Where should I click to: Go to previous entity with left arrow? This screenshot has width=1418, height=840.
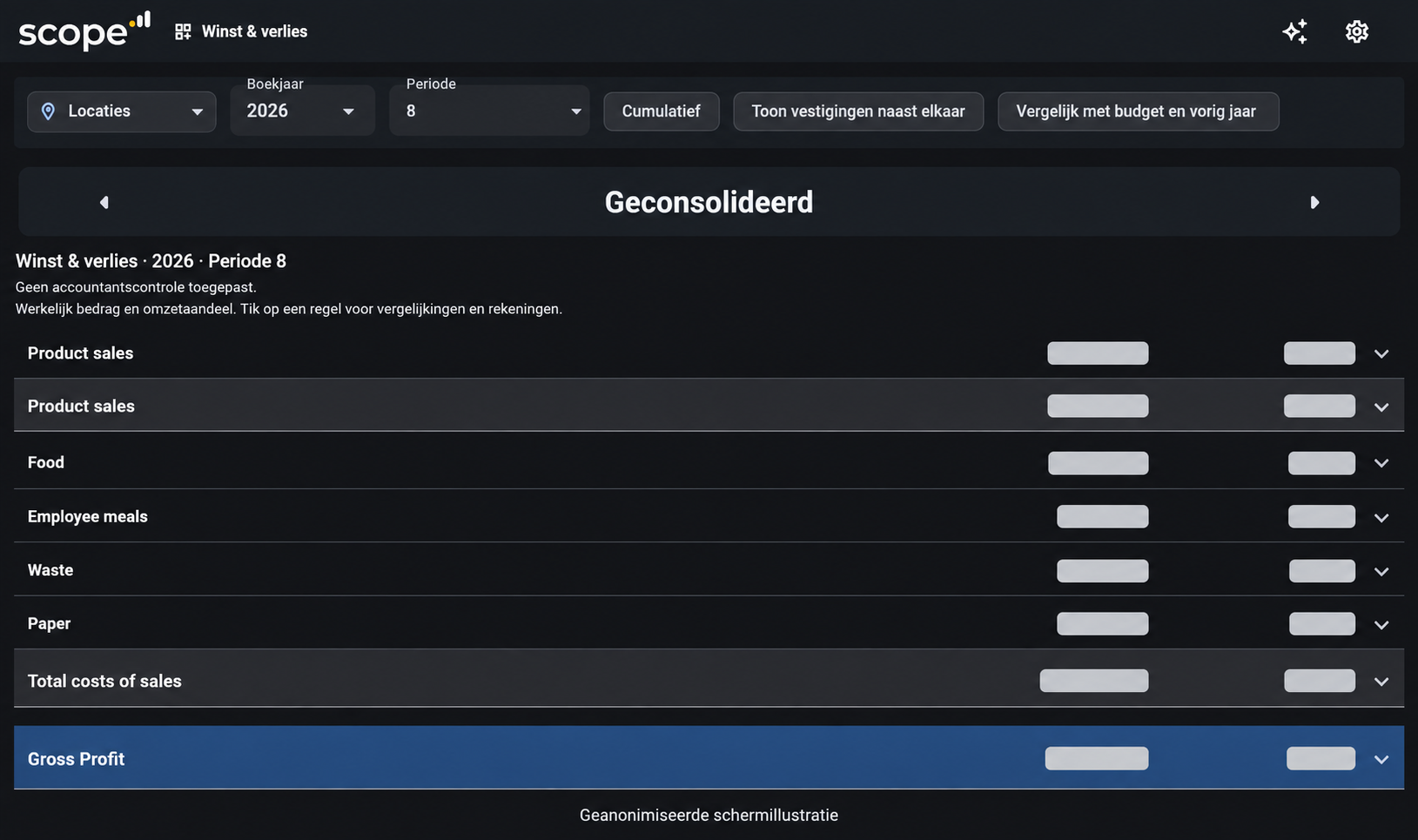click(104, 202)
